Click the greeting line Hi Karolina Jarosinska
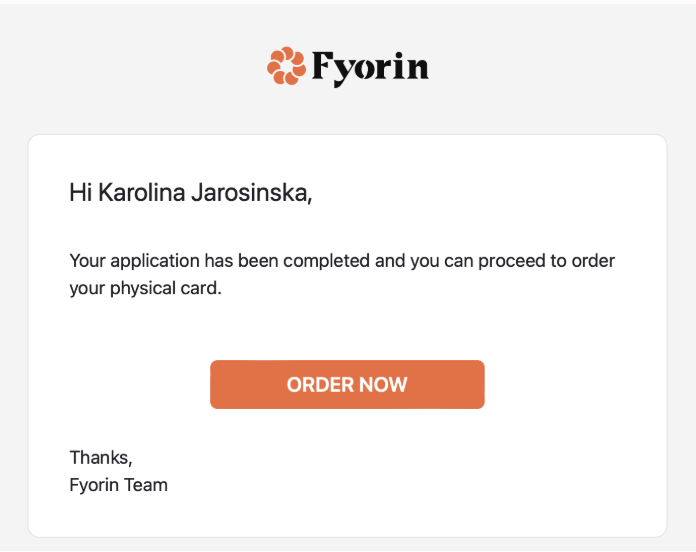 tap(191, 193)
